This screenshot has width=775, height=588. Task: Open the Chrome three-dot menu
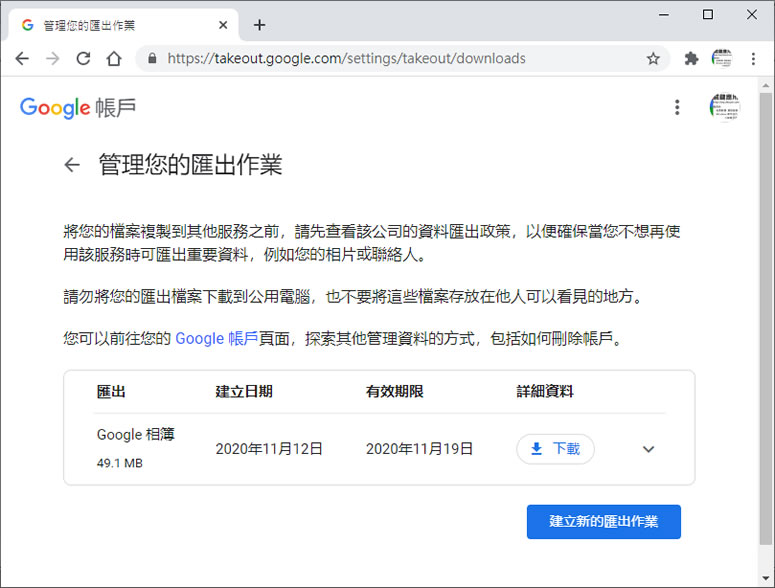coord(753,59)
